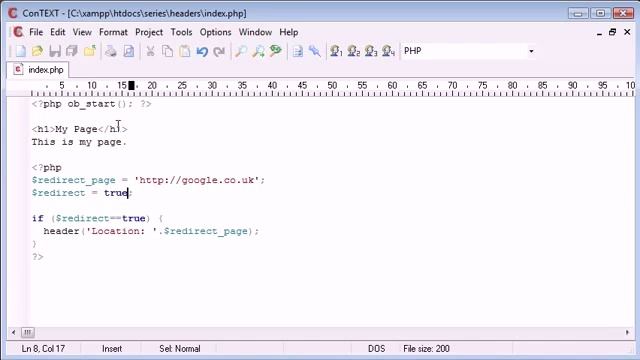
Task: Redo the last undone edit
Action: tap(219, 51)
